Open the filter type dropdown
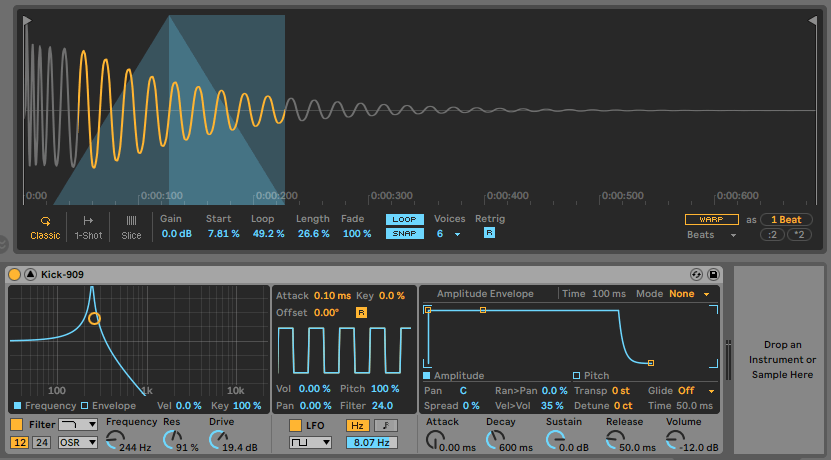The width and height of the screenshot is (831, 460). coord(78,424)
